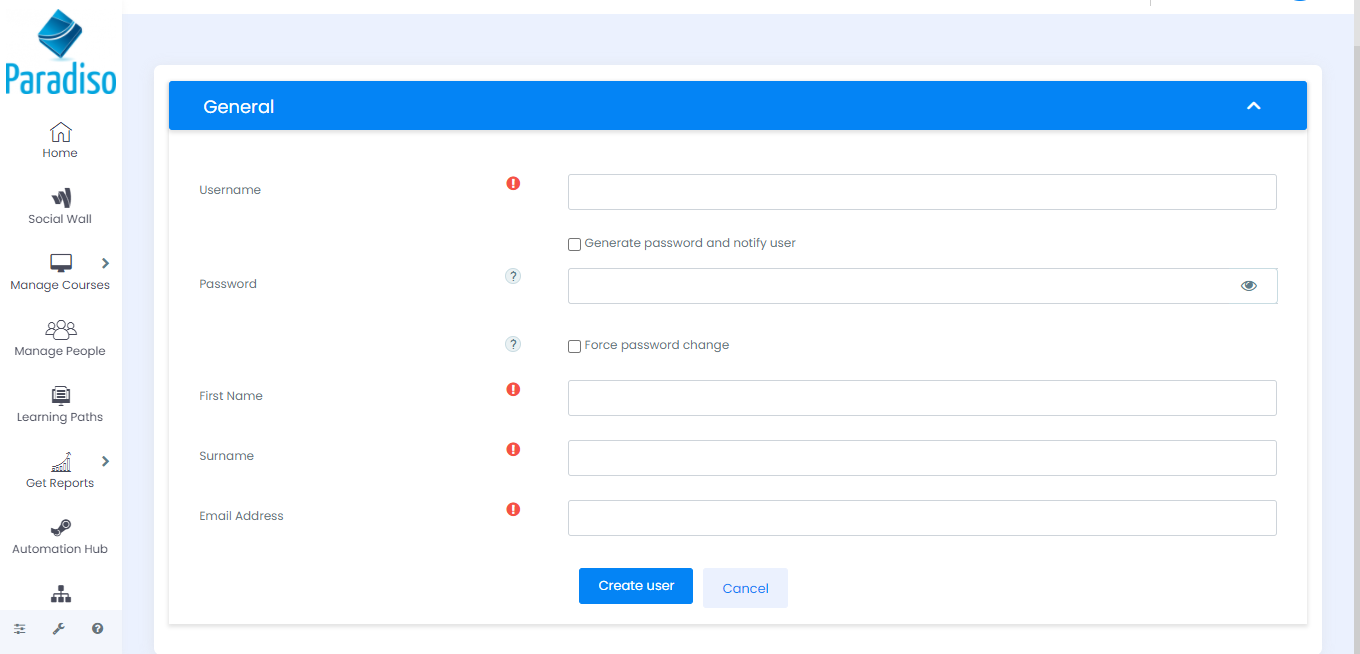
Task: Click the Paradiso logo
Action: pos(60,52)
